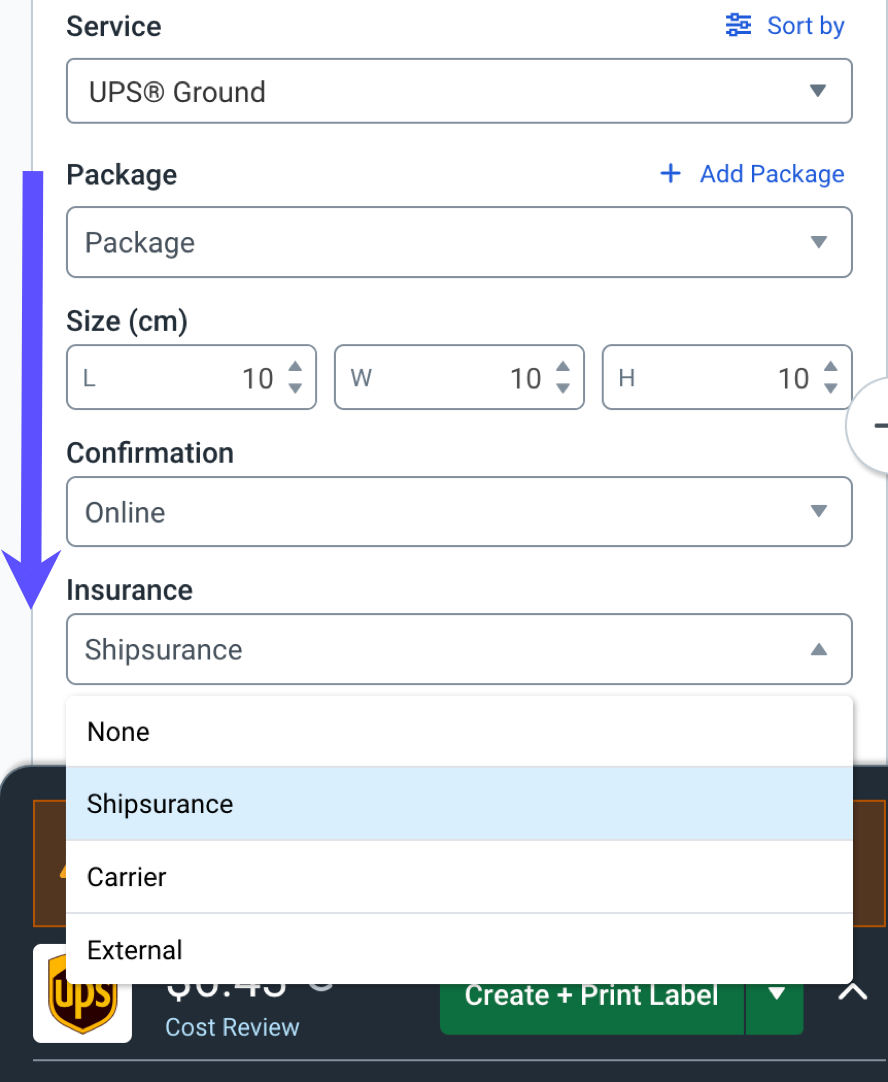The height and width of the screenshot is (1082, 888).
Task: Click the Create + Print Label button
Action: pyautogui.click(x=590, y=995)
